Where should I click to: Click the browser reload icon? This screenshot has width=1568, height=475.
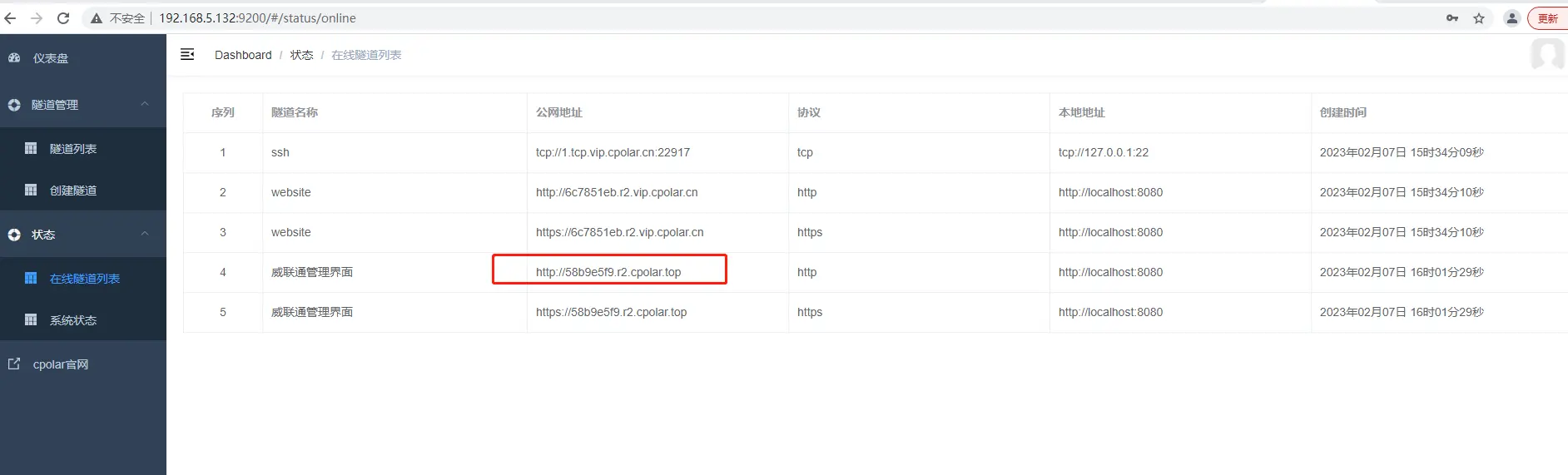point(63,17)
